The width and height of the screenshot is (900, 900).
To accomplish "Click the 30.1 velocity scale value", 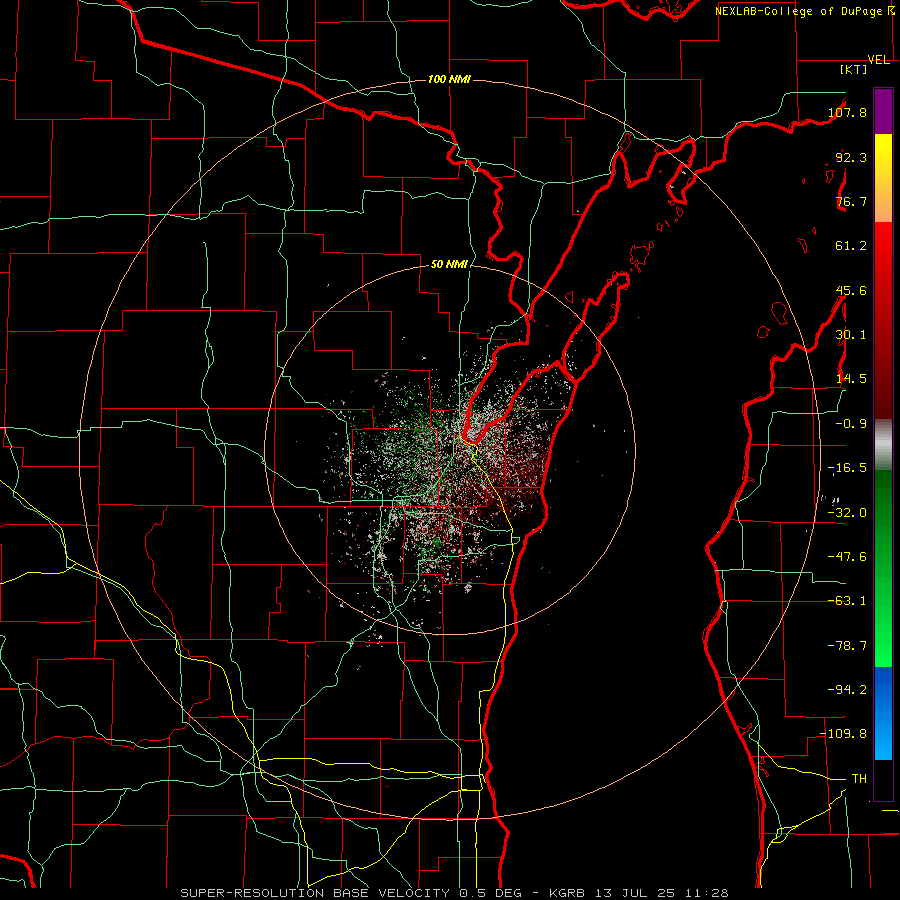I will pos(851,335).
